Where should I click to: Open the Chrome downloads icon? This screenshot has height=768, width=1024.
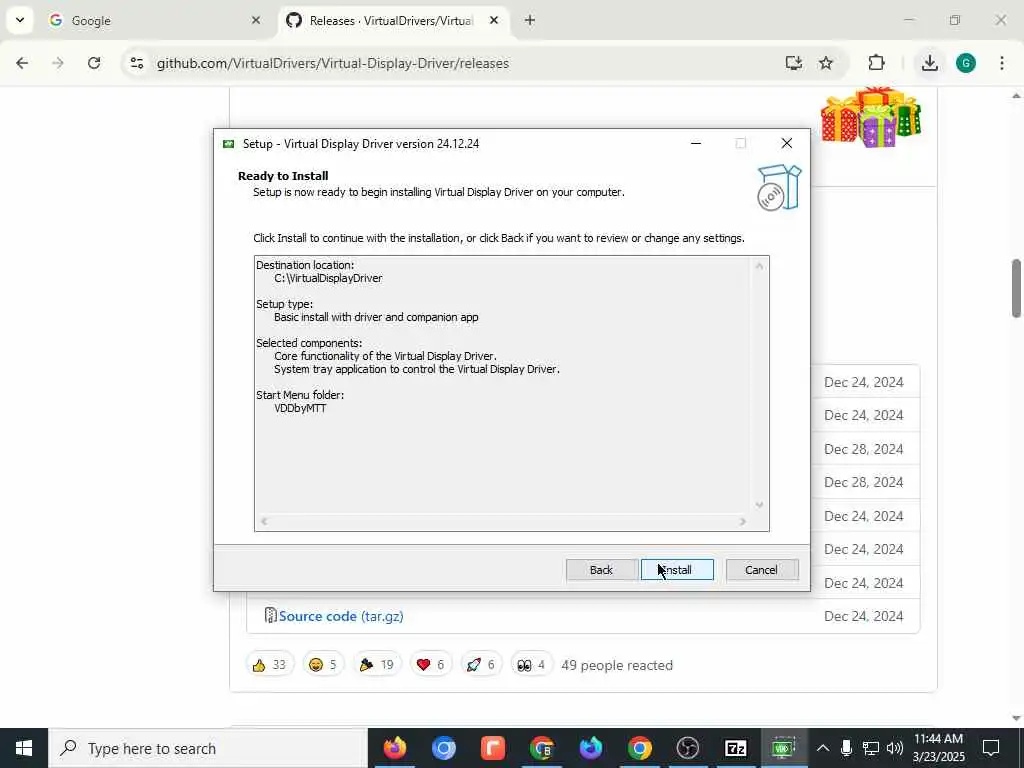click(x=929, y=63)
